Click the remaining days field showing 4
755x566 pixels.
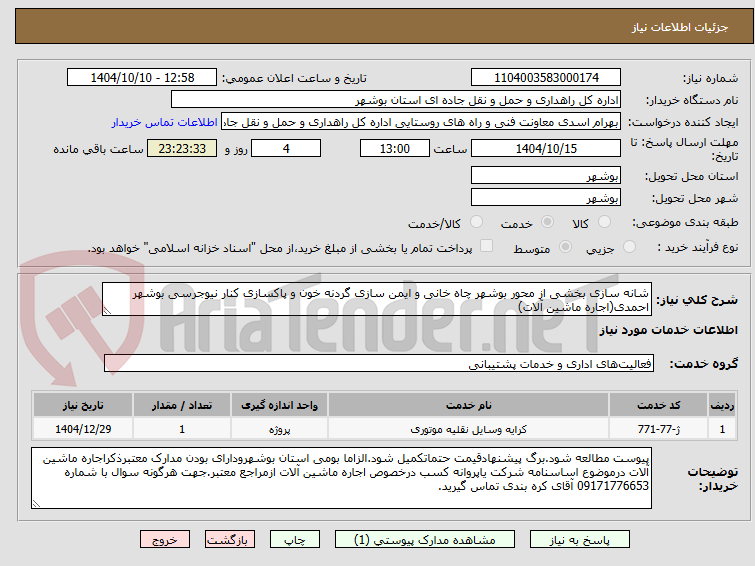[x=286, y=148]
